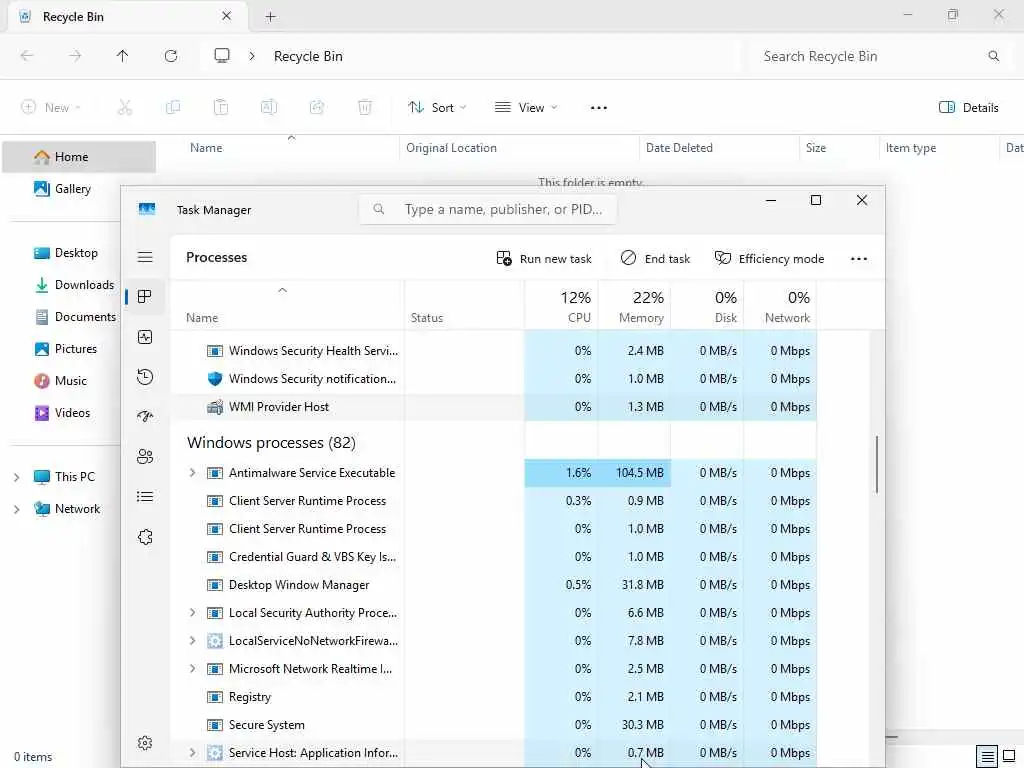Select Windows Security Health Service row
This screenshot has height=768, width=1024.
coord(494,351)
